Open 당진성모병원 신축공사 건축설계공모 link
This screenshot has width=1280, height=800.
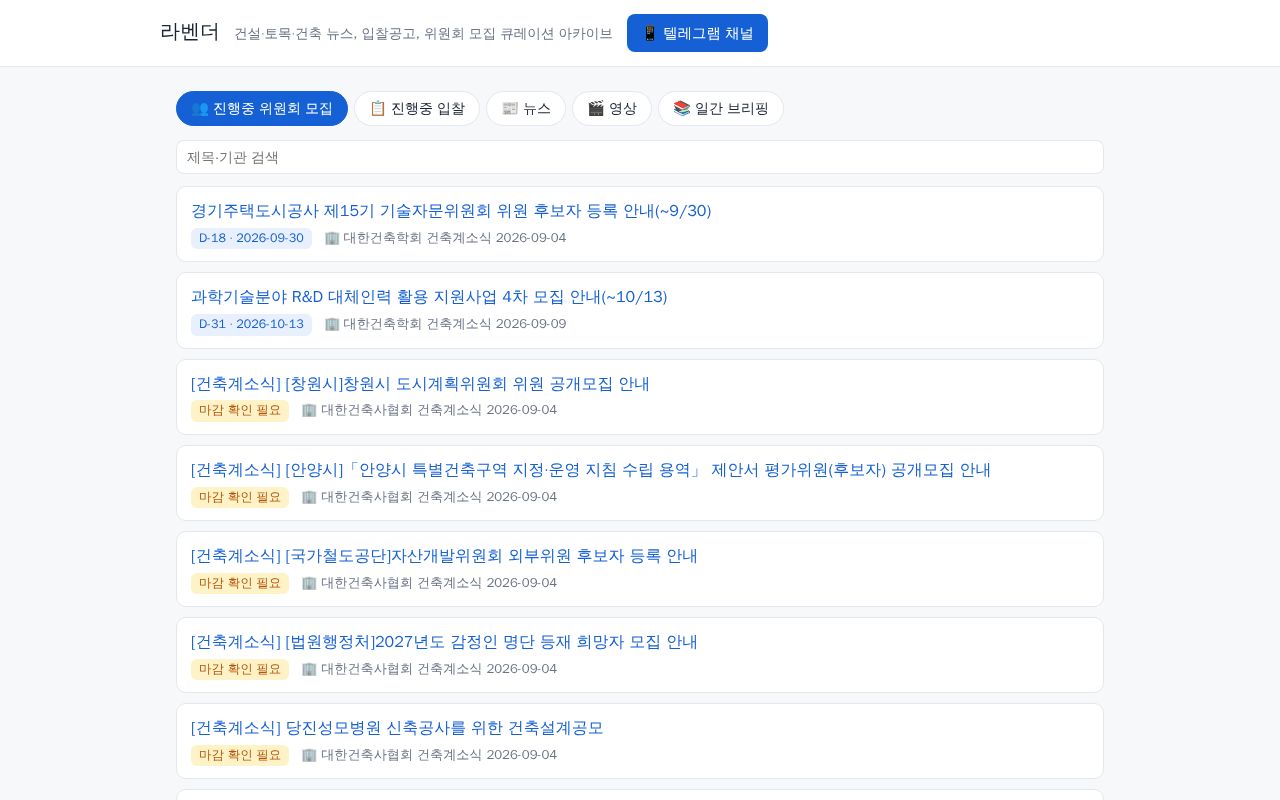point(397,728)
